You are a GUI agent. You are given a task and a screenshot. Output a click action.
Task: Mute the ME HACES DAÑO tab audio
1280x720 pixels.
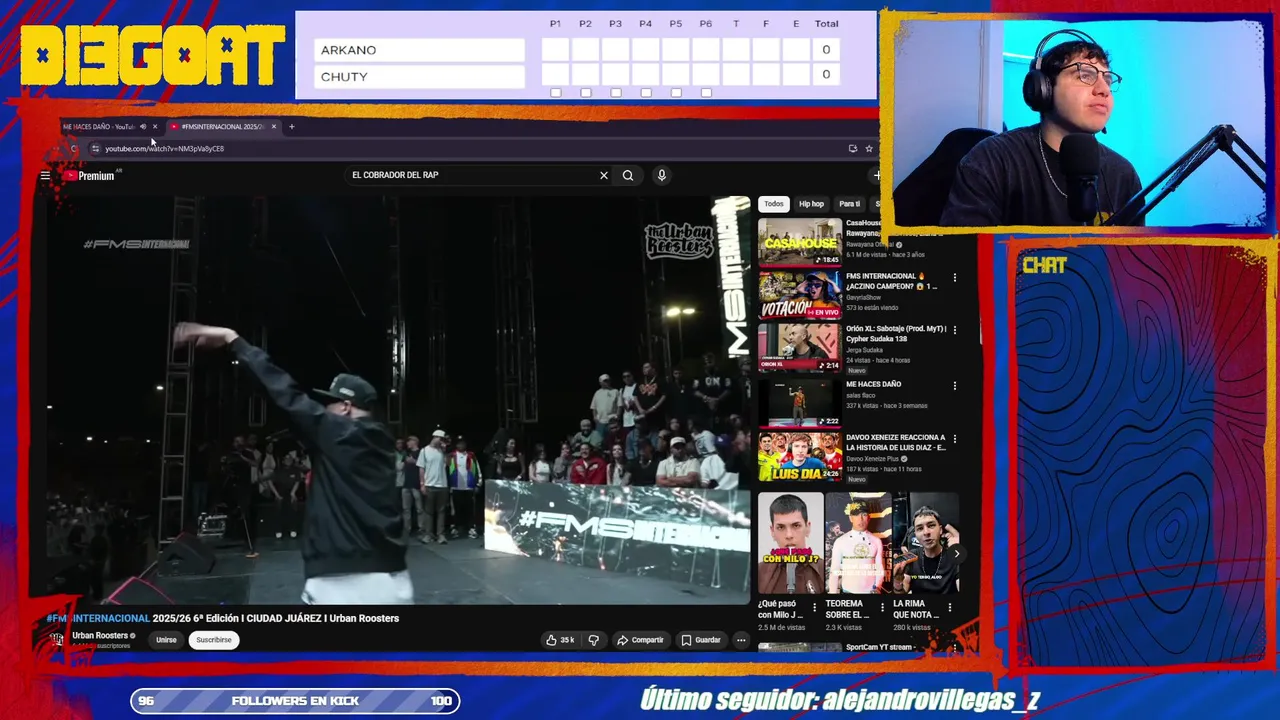[x=143, y=127]
